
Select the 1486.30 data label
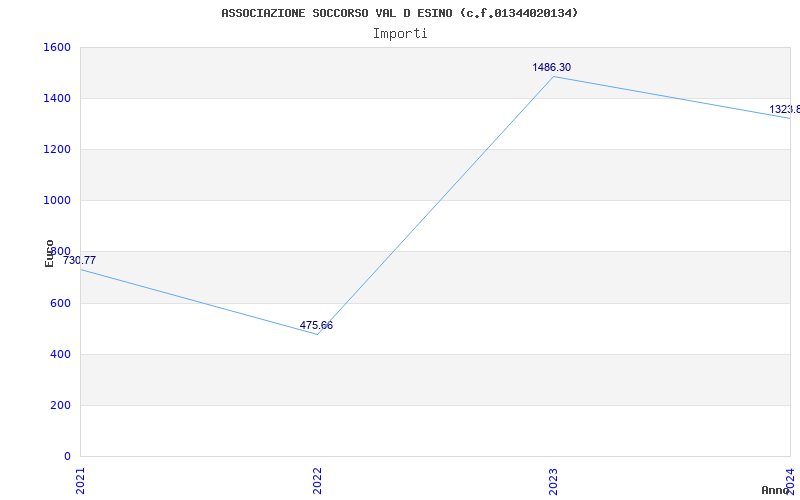552,67
